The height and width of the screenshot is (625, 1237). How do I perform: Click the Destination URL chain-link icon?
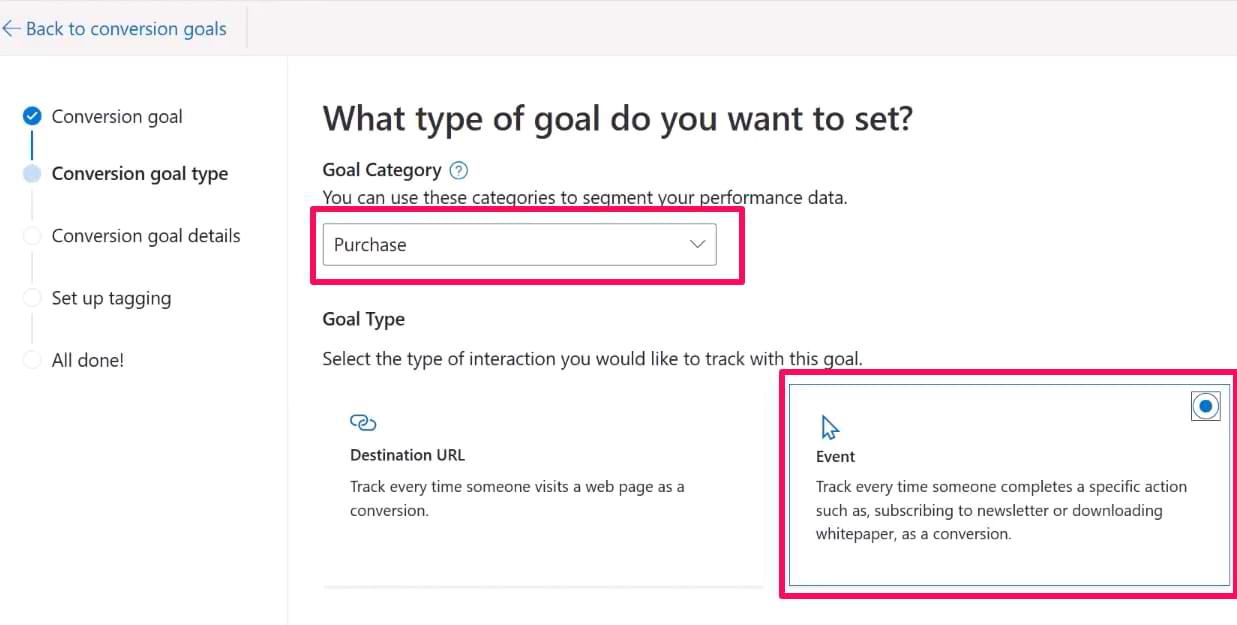click(x=363, y=423)
